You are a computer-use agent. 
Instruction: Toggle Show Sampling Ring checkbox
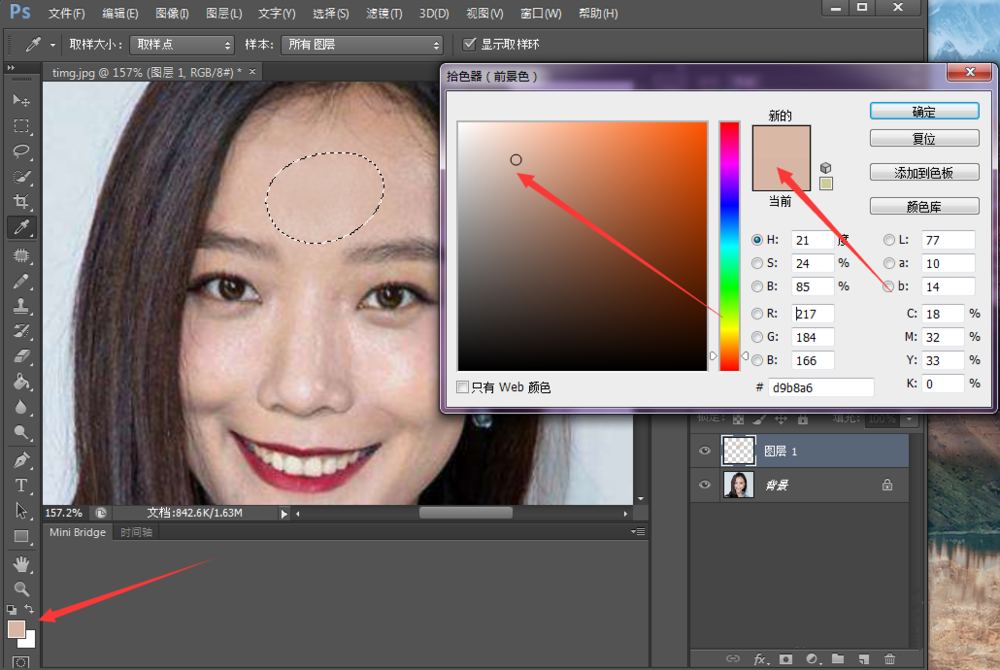469,44
